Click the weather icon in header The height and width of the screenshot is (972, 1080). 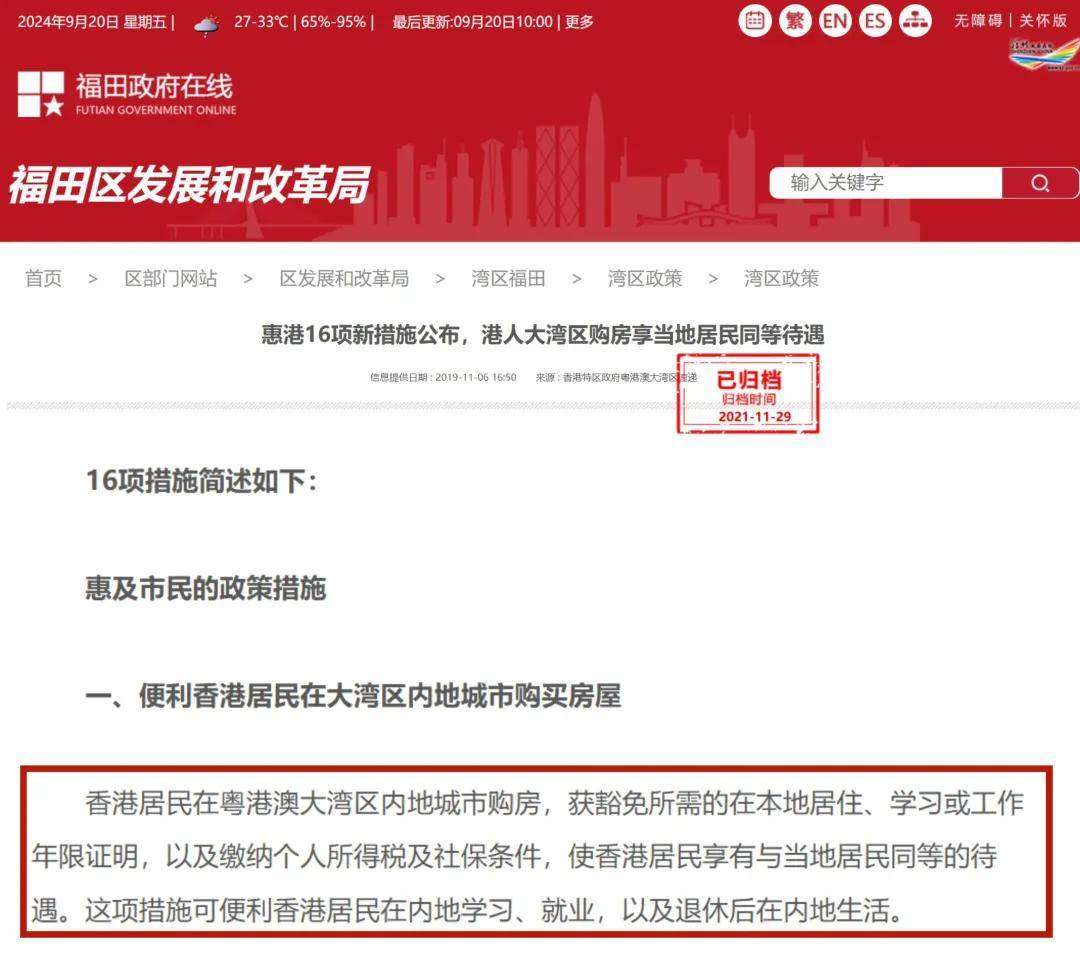206,25
